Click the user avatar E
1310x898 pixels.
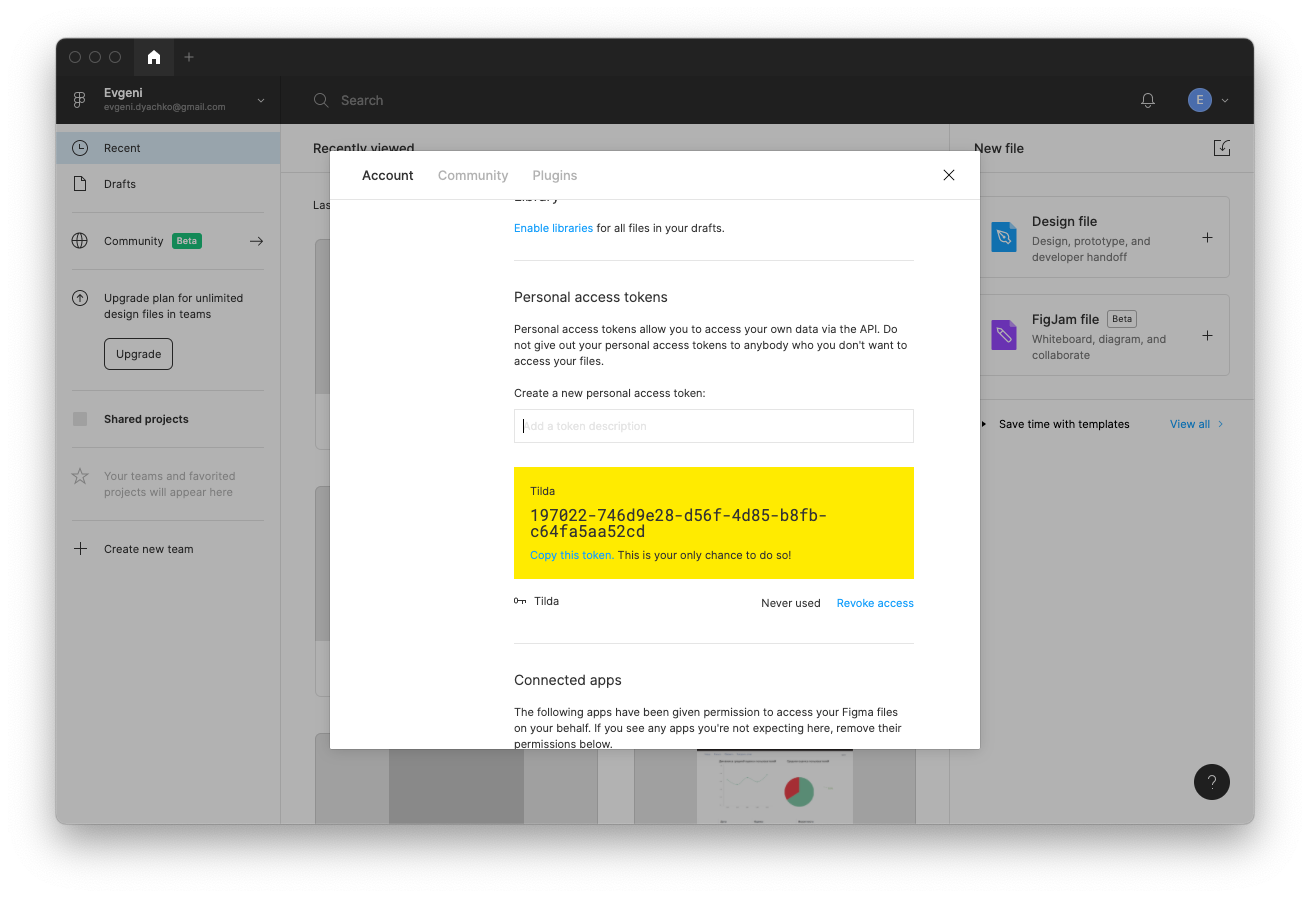tap(1200, 100)
